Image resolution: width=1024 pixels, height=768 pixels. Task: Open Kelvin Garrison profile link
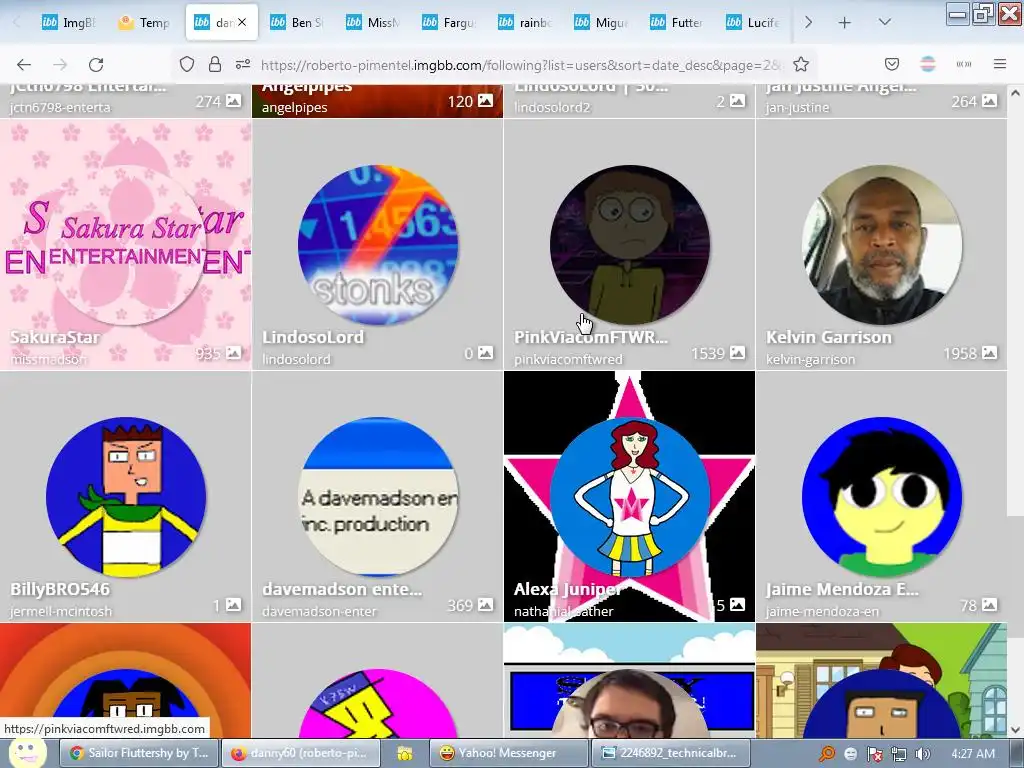(829, 338)
